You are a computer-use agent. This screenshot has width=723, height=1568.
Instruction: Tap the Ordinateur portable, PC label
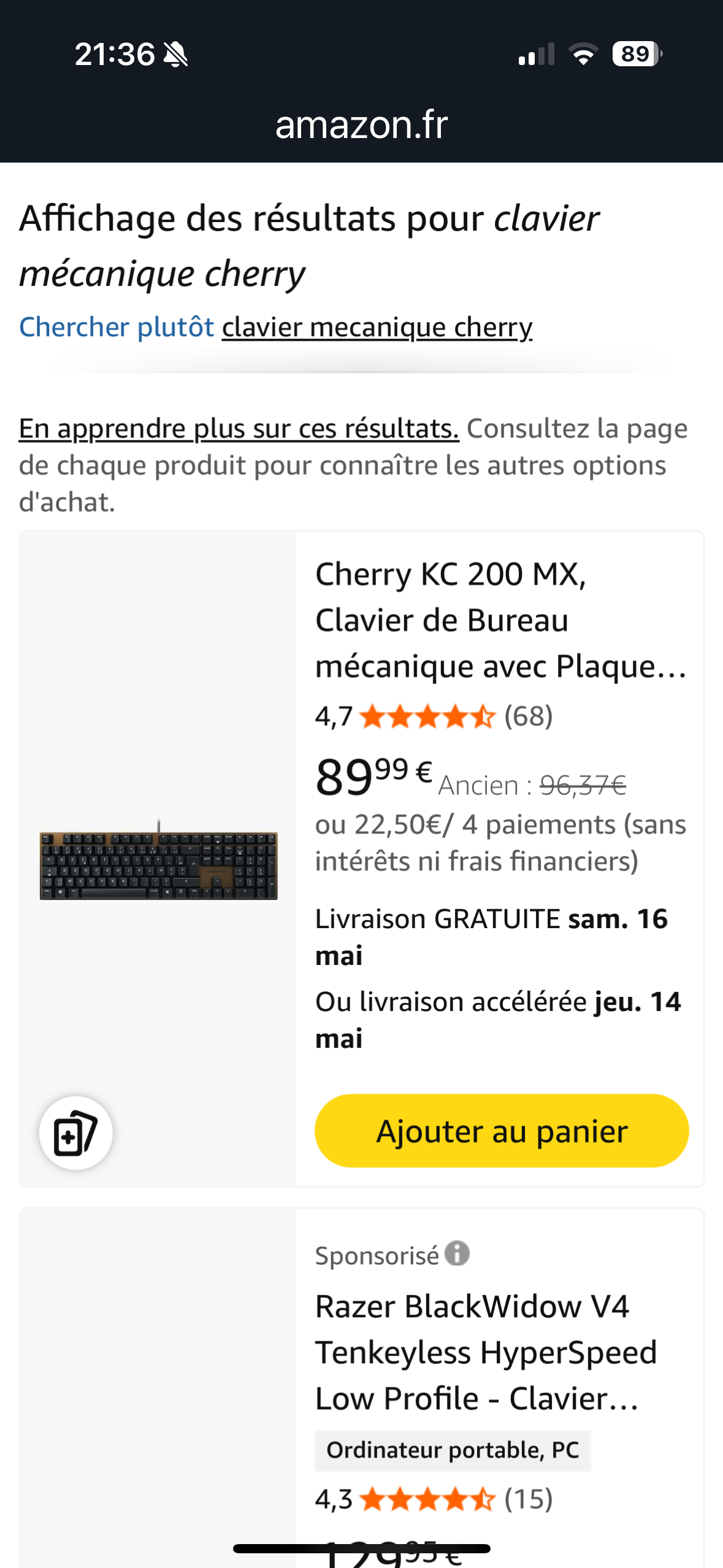[453, 1450]
